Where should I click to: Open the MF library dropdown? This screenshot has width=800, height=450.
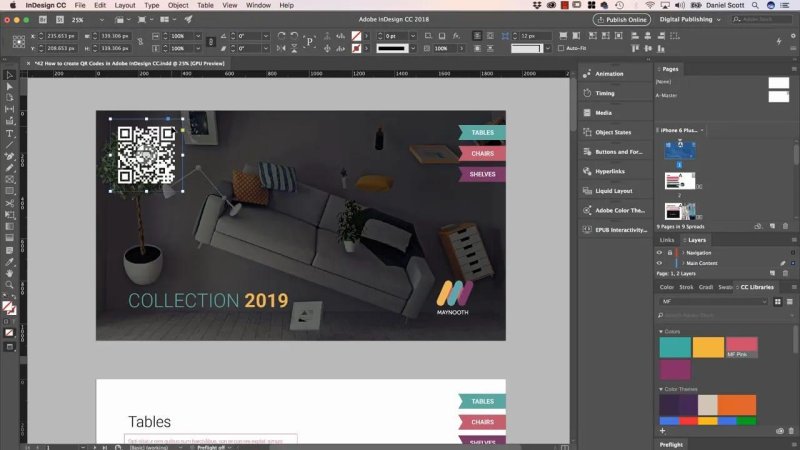coord(713,302)
